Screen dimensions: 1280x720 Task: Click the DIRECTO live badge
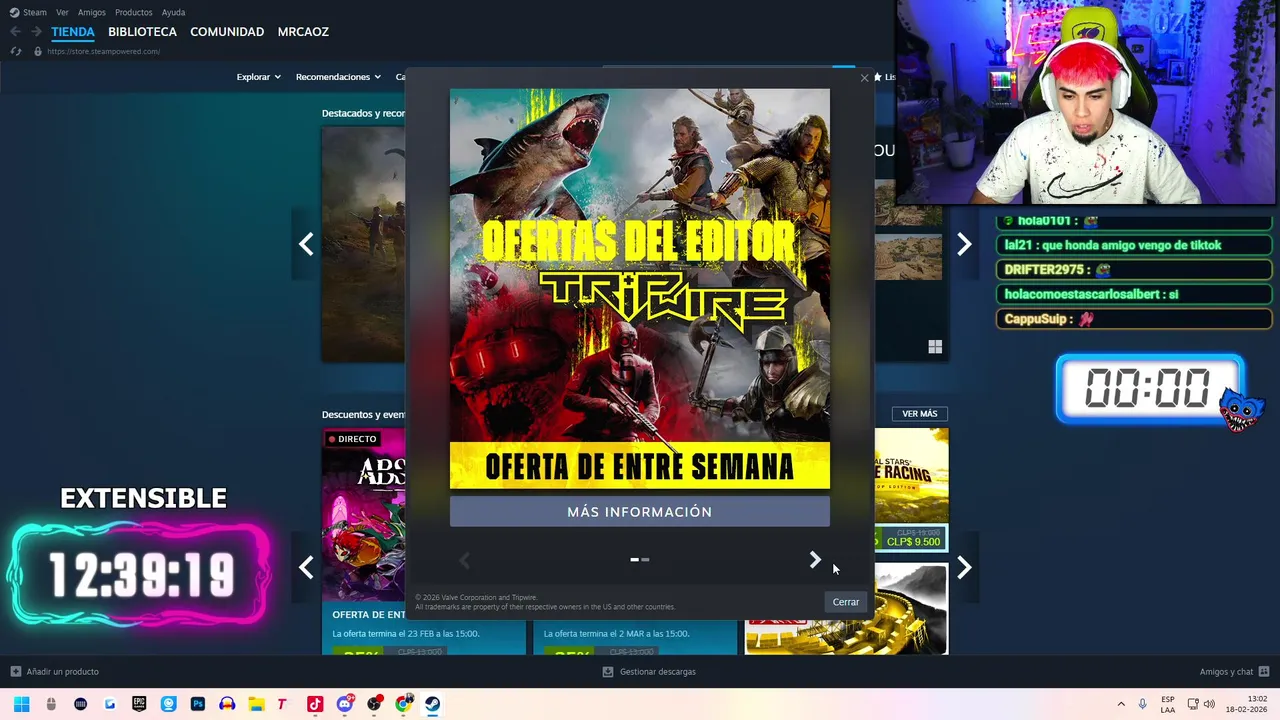(352, 439)
